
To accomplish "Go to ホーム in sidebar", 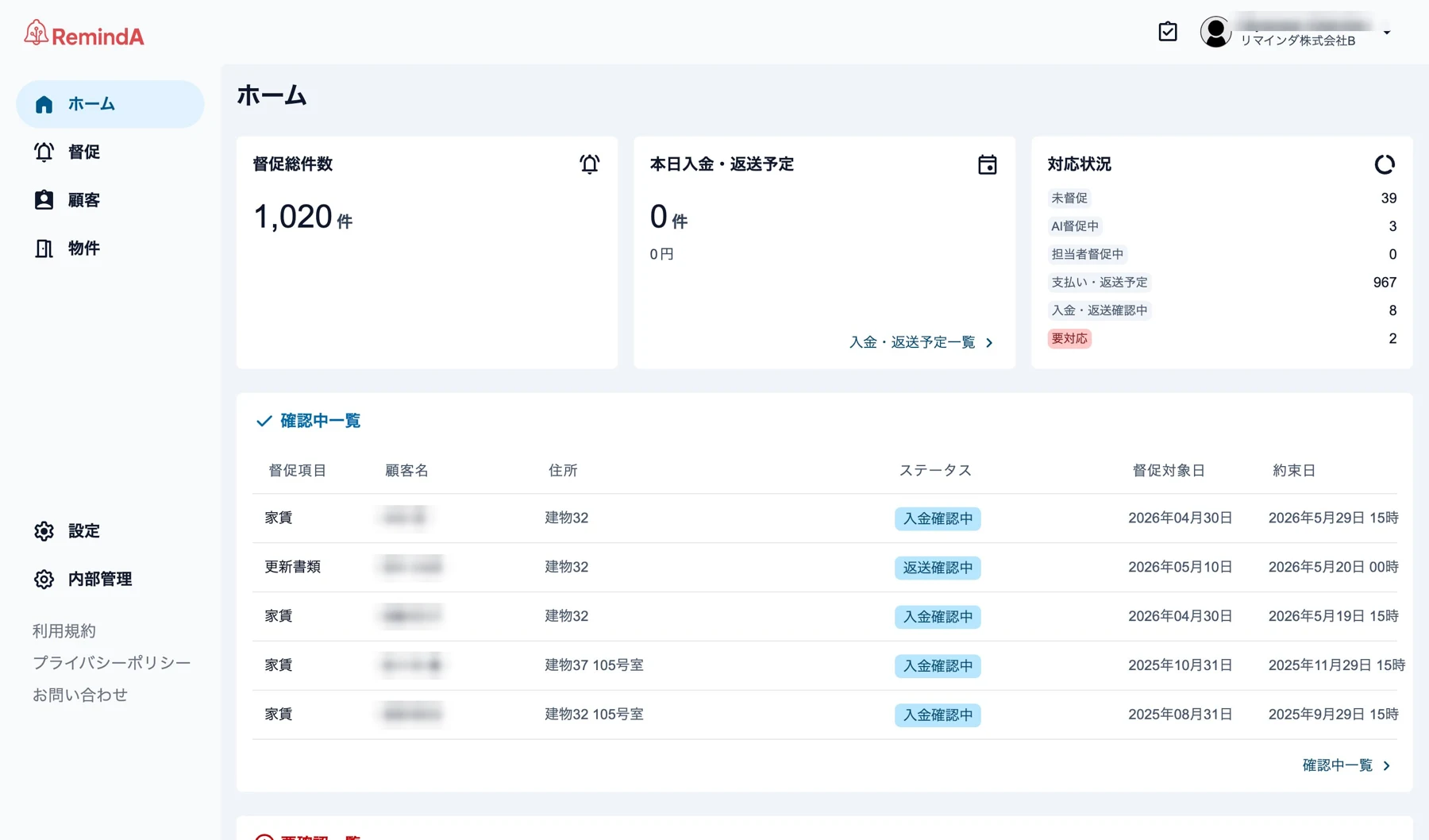I will coord(110,104).
